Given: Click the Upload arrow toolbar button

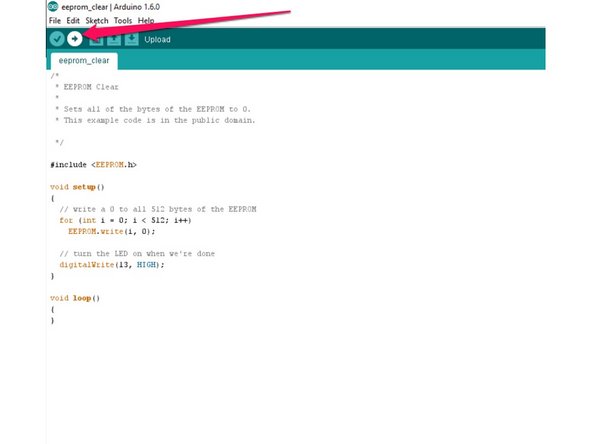Looking at the screenshot, I should coord(75,39).
